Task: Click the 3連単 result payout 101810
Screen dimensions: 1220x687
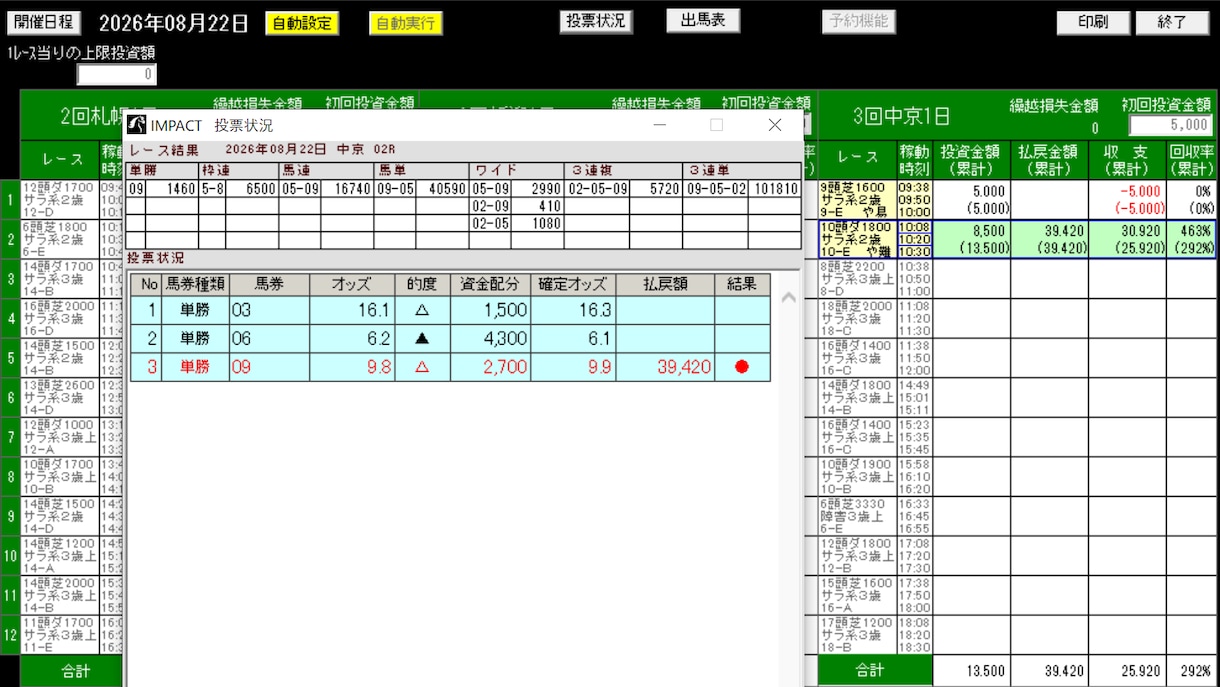Action: click(775, 188)
